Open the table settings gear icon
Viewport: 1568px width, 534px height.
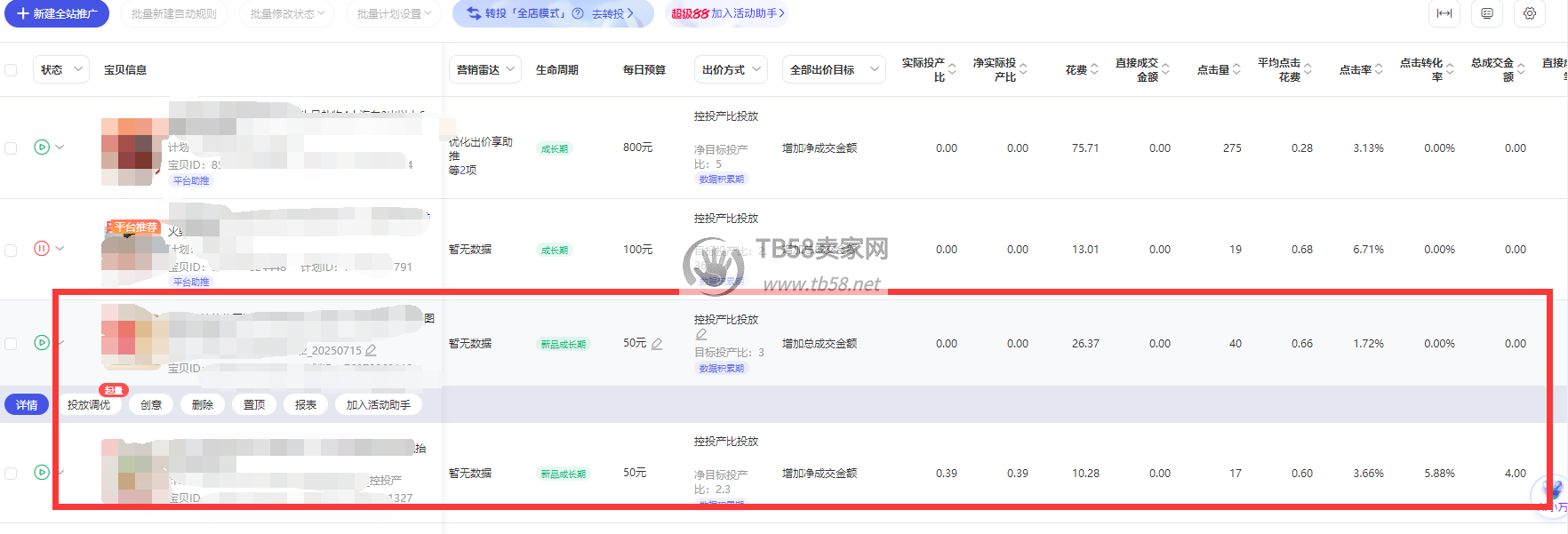point(1530,13)
